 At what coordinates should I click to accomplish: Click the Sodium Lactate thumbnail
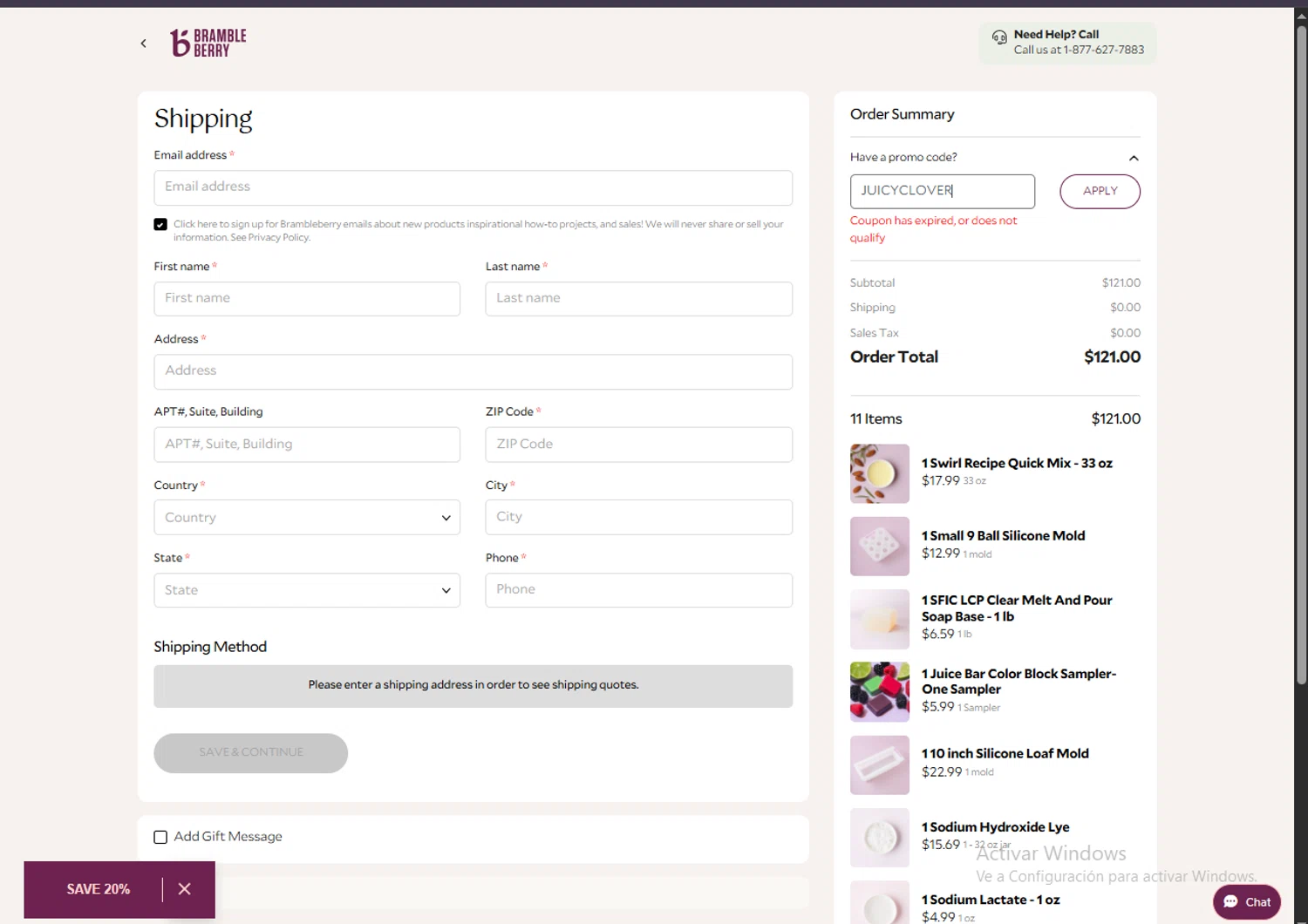880,902
